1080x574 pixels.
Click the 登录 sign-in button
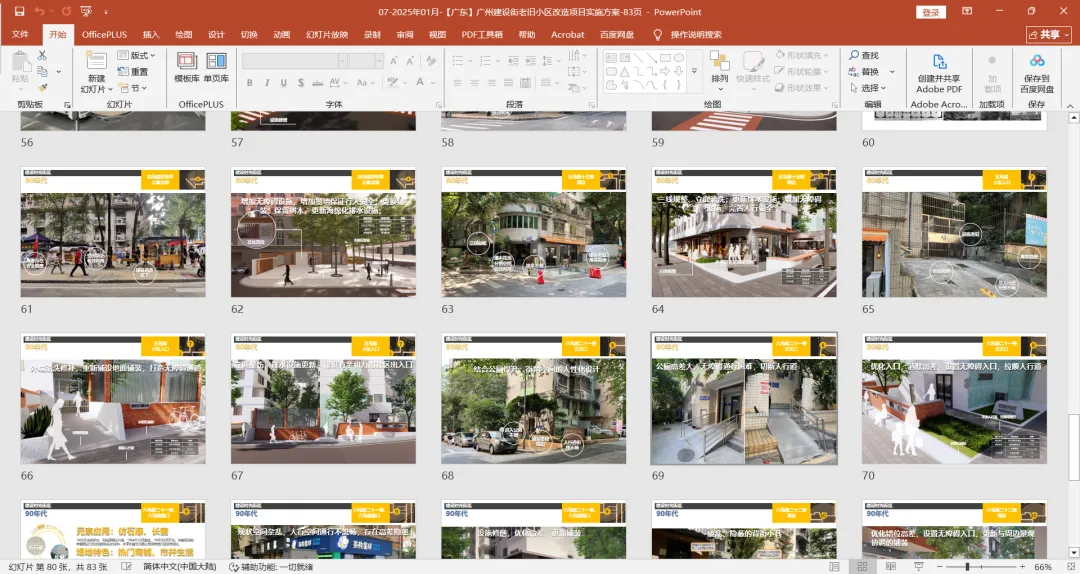coord(931,12)
